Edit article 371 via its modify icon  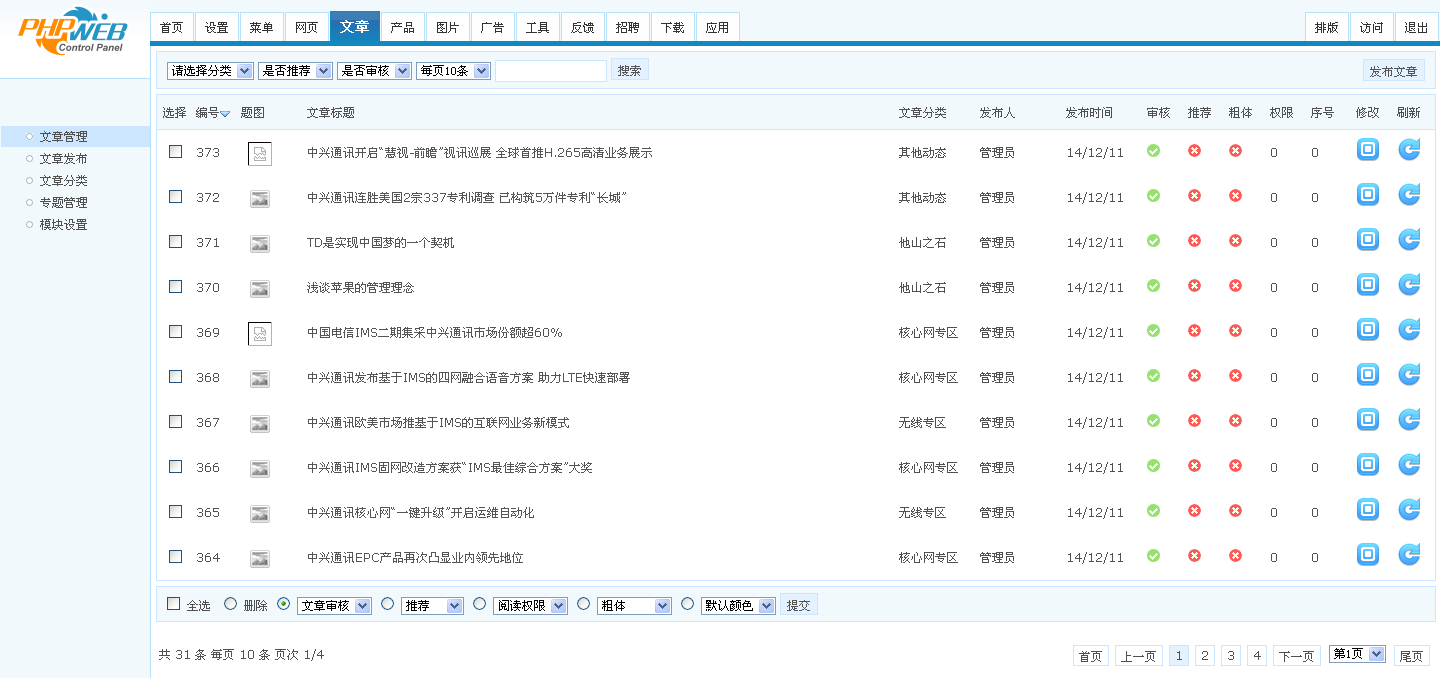1367,240
